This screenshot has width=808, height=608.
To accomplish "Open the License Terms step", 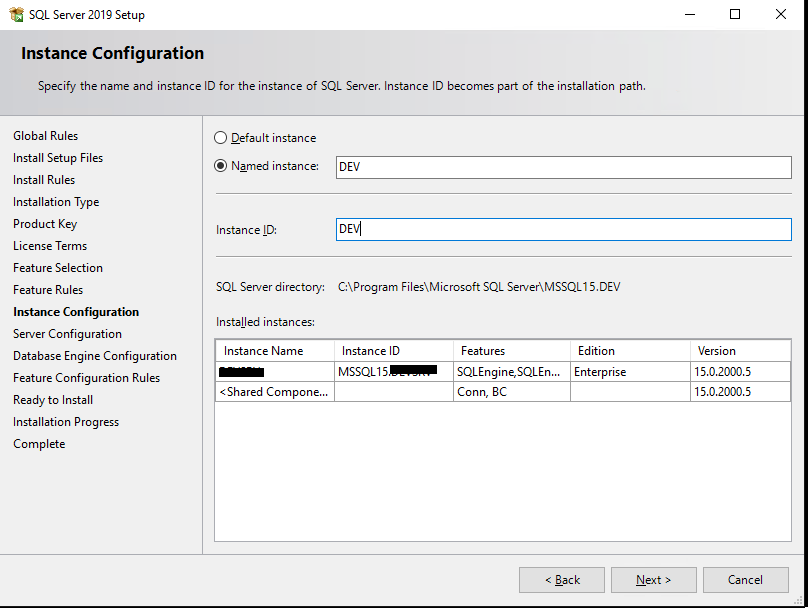I will pos(50,245).
